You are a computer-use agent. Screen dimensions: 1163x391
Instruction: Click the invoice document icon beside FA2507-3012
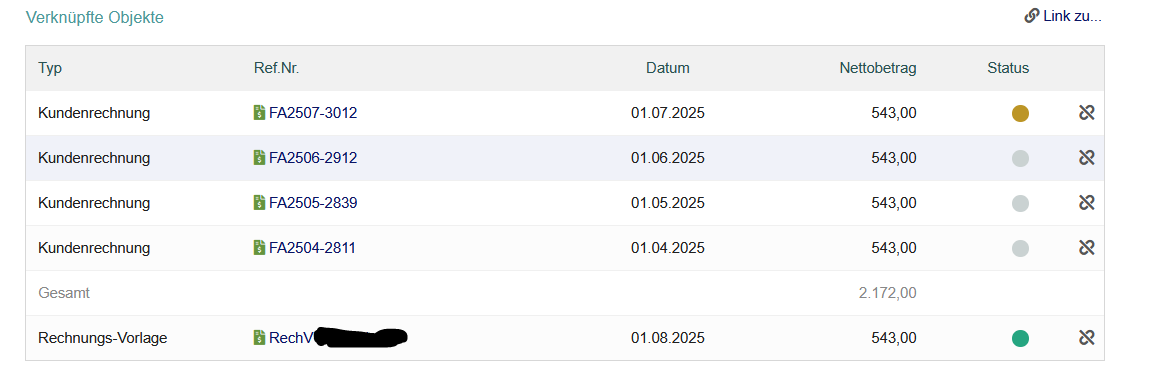260,113
